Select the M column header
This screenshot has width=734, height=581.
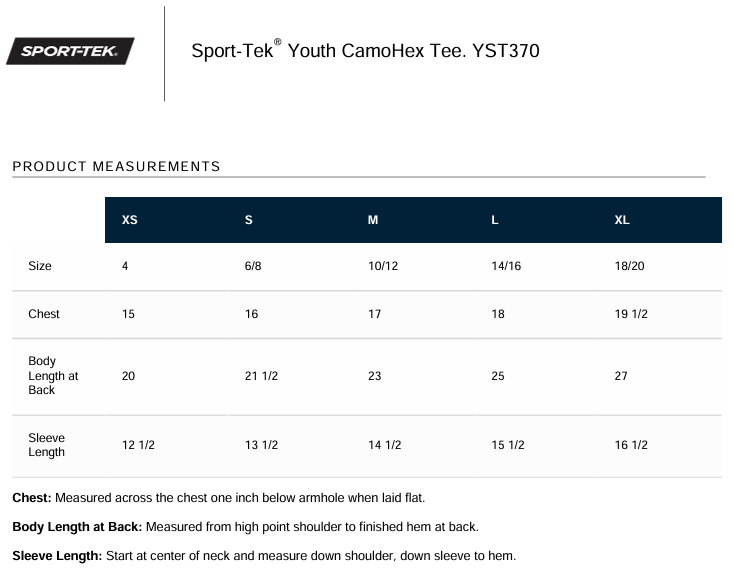(x=373, y=220)
